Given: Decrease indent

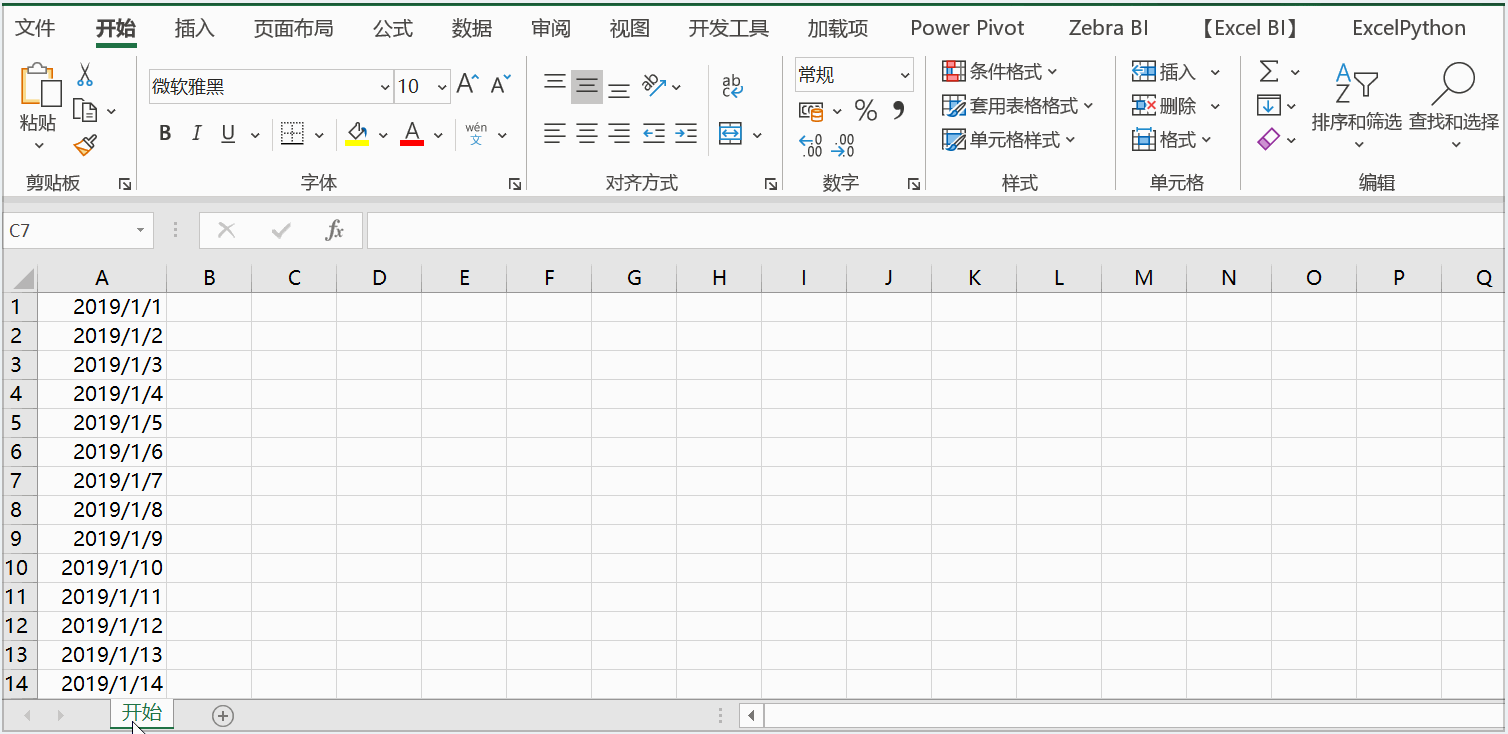Looking at the screenshot, I should [x=654, y=133].
